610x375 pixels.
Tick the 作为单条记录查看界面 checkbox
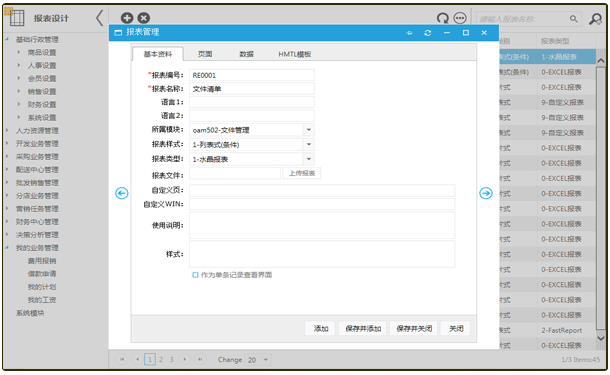coord(195,275)
